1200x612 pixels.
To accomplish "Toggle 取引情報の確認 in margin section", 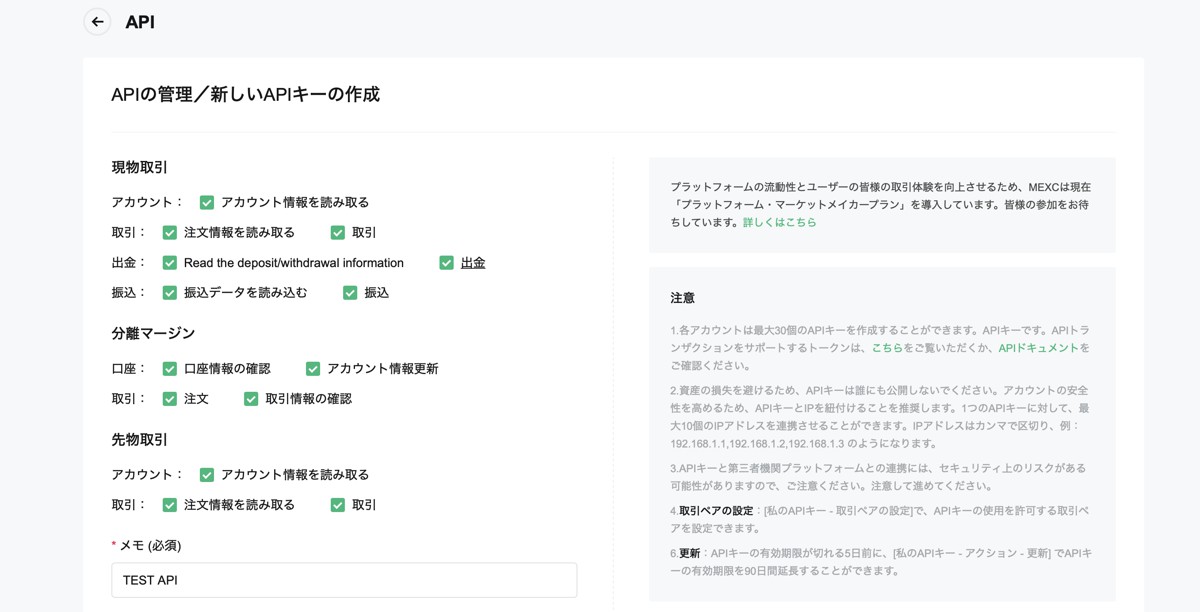I will tap(250, 397).
